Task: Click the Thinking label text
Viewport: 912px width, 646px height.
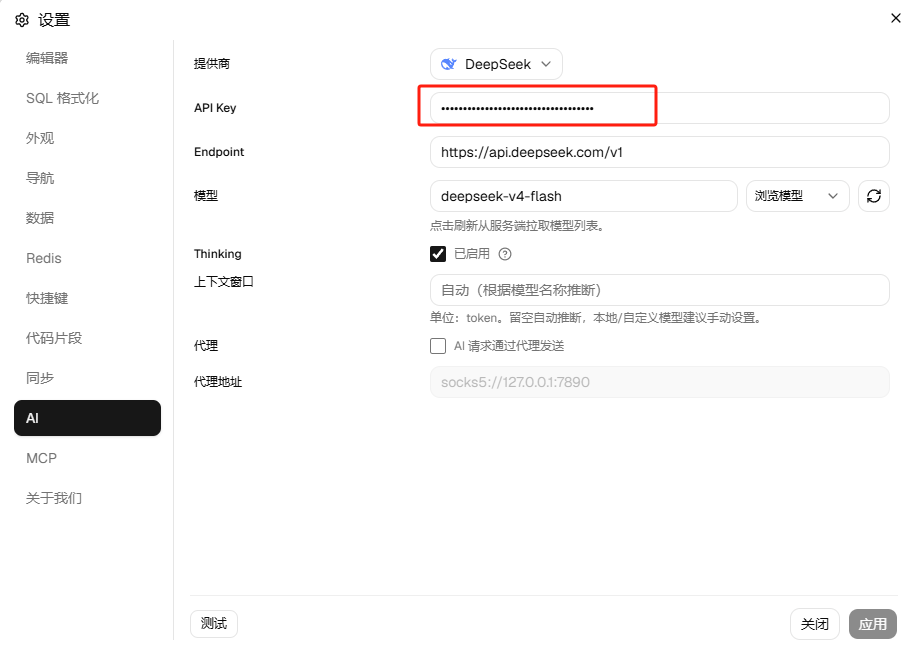Action: click(218, 254)
